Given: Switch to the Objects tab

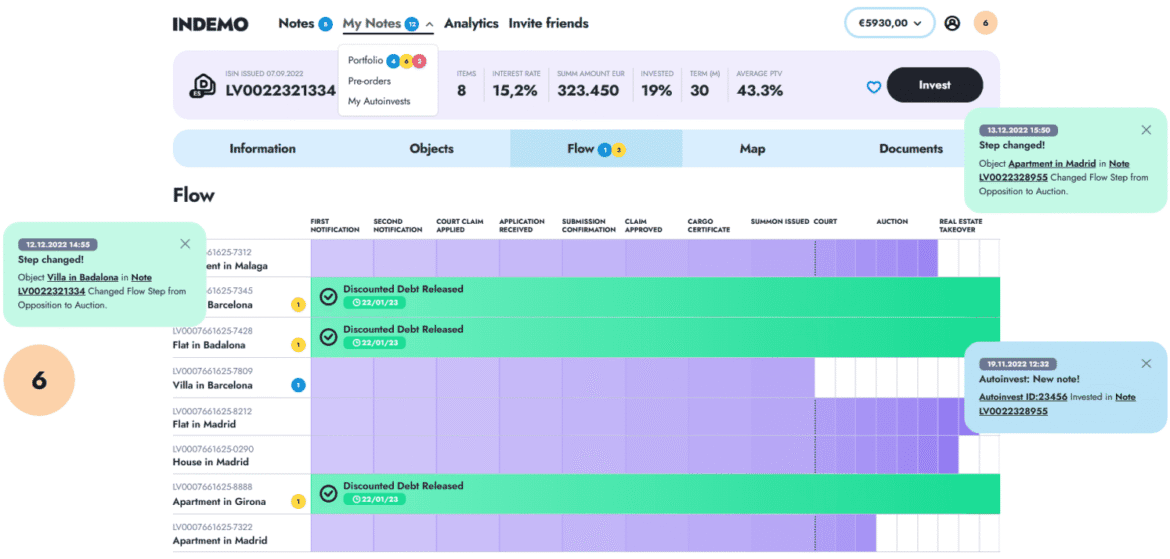Looking at the screenshot, I should [x=431, y=149].
